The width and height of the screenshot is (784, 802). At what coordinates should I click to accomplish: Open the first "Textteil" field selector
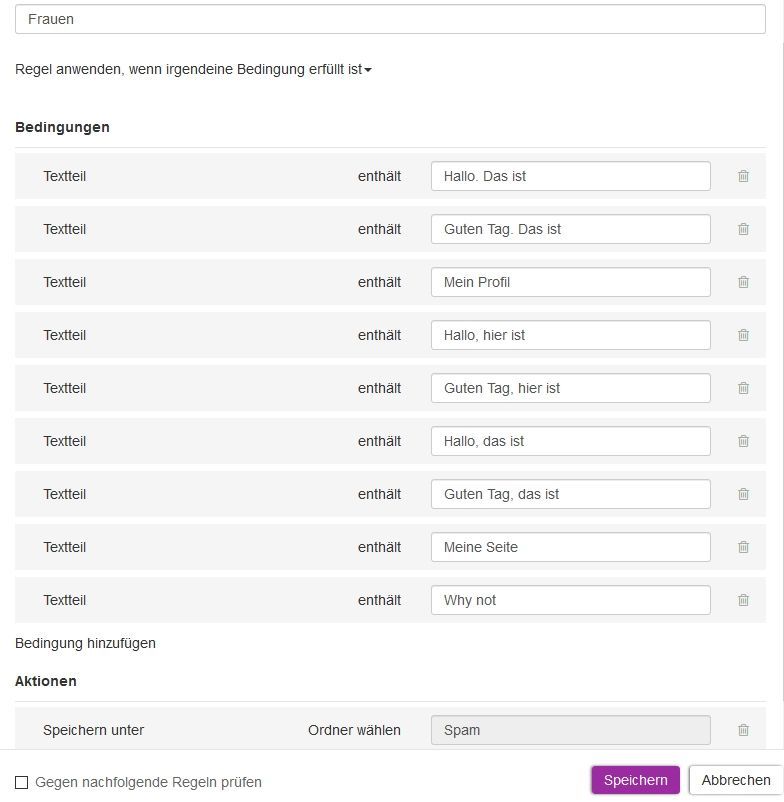coord(64,175)
